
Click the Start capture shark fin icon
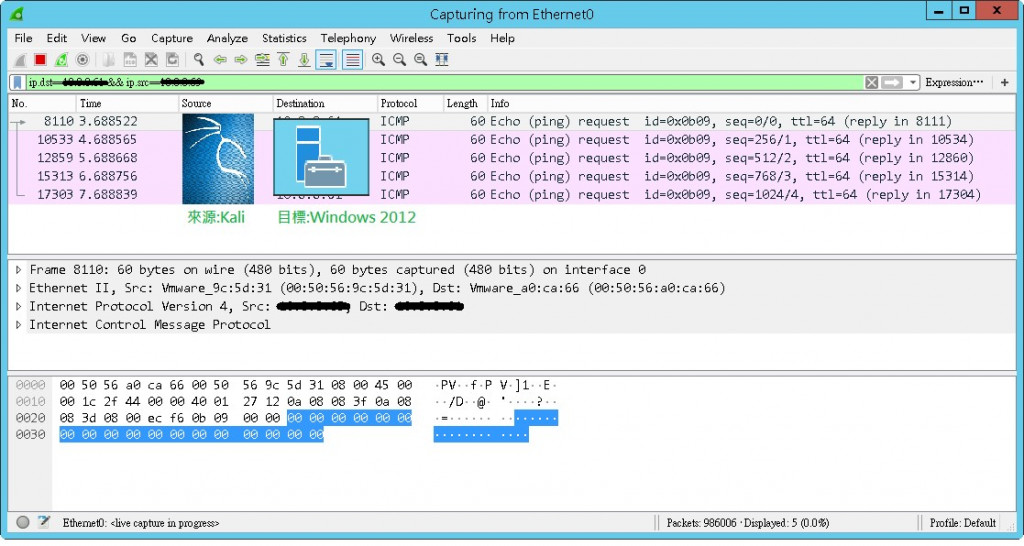(20, 60)
